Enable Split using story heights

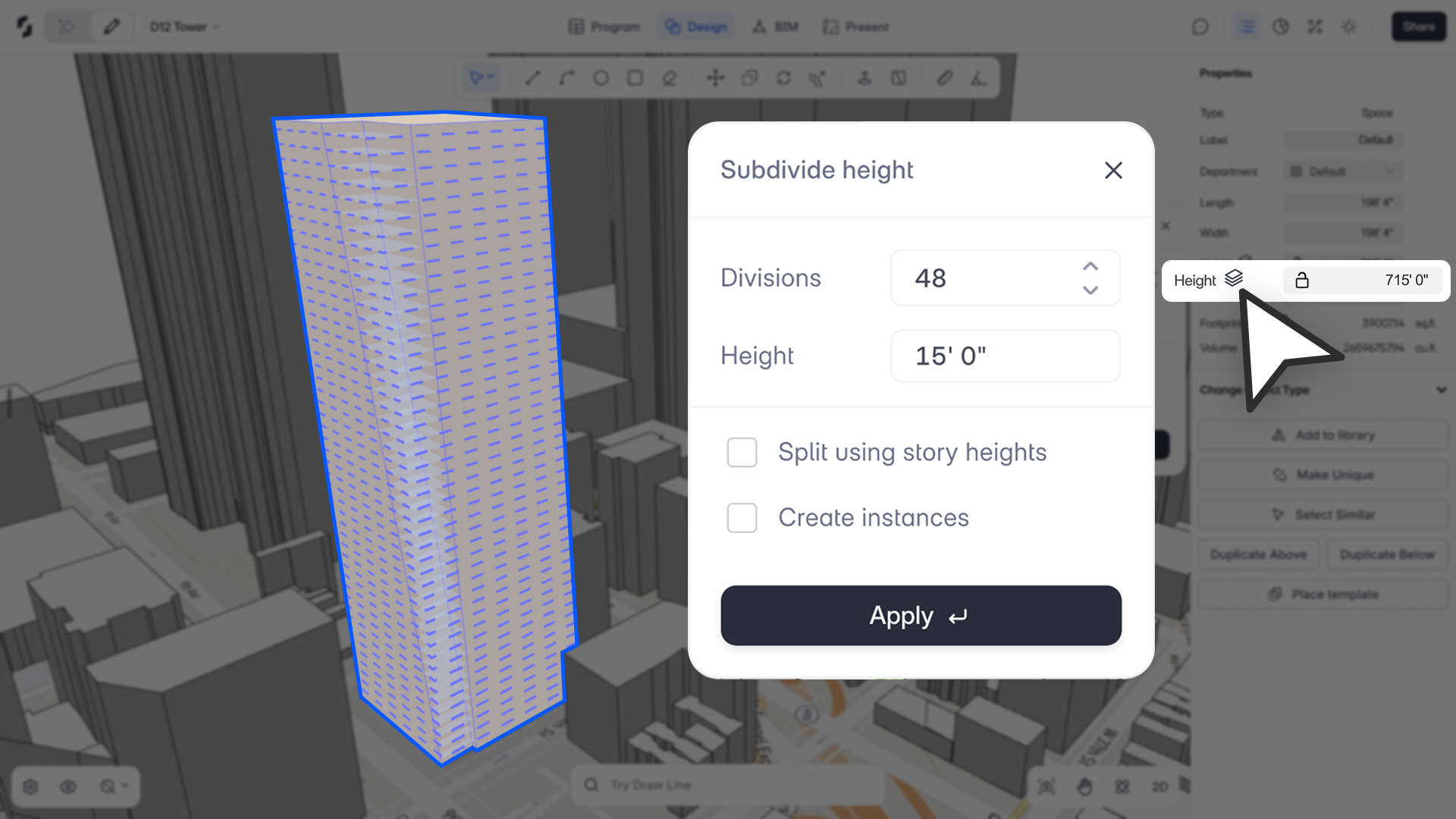pyautogui.click(x=742, y=453)
